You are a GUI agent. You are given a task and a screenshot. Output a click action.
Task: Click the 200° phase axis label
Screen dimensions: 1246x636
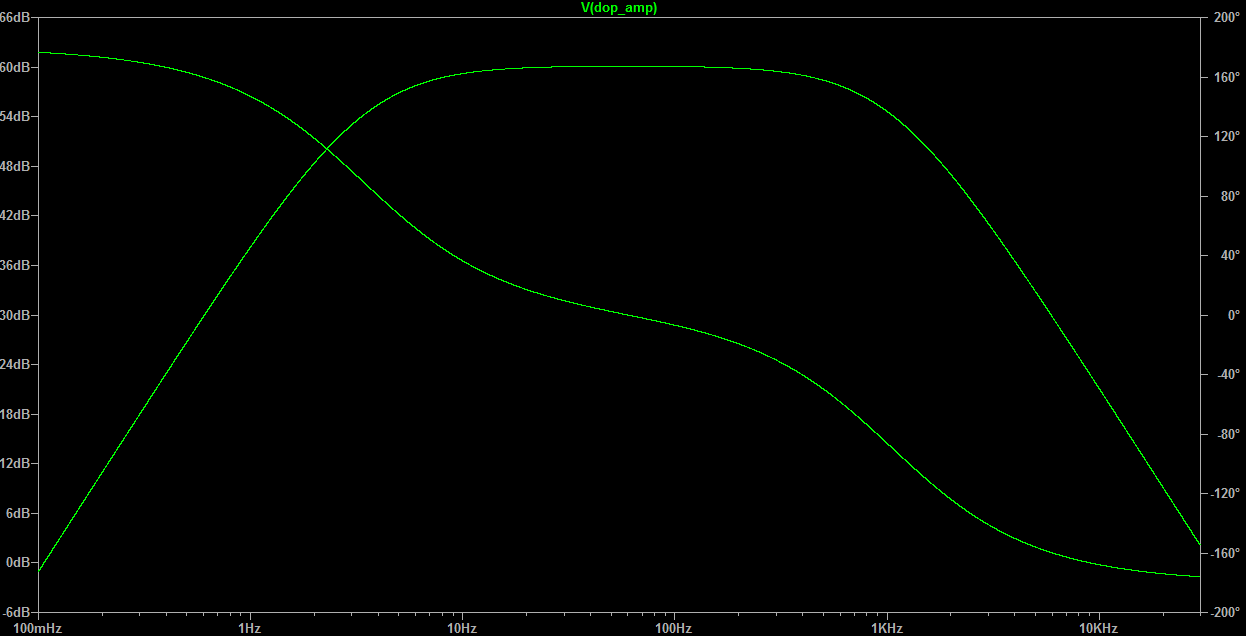[x=1226, y=18]
